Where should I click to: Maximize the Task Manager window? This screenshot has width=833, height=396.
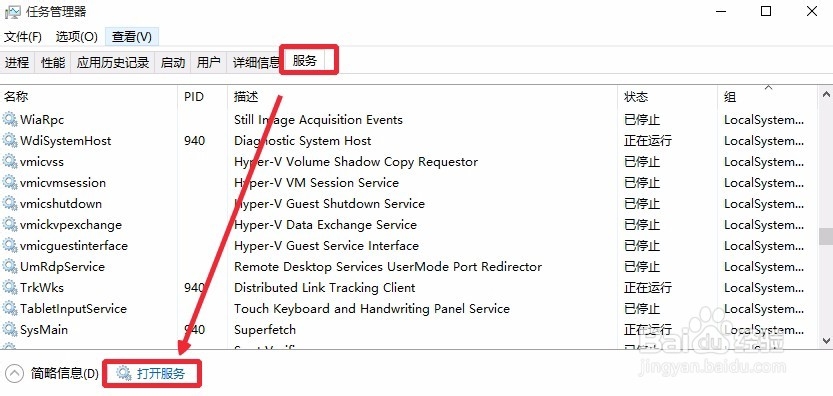tap(766, 11)
